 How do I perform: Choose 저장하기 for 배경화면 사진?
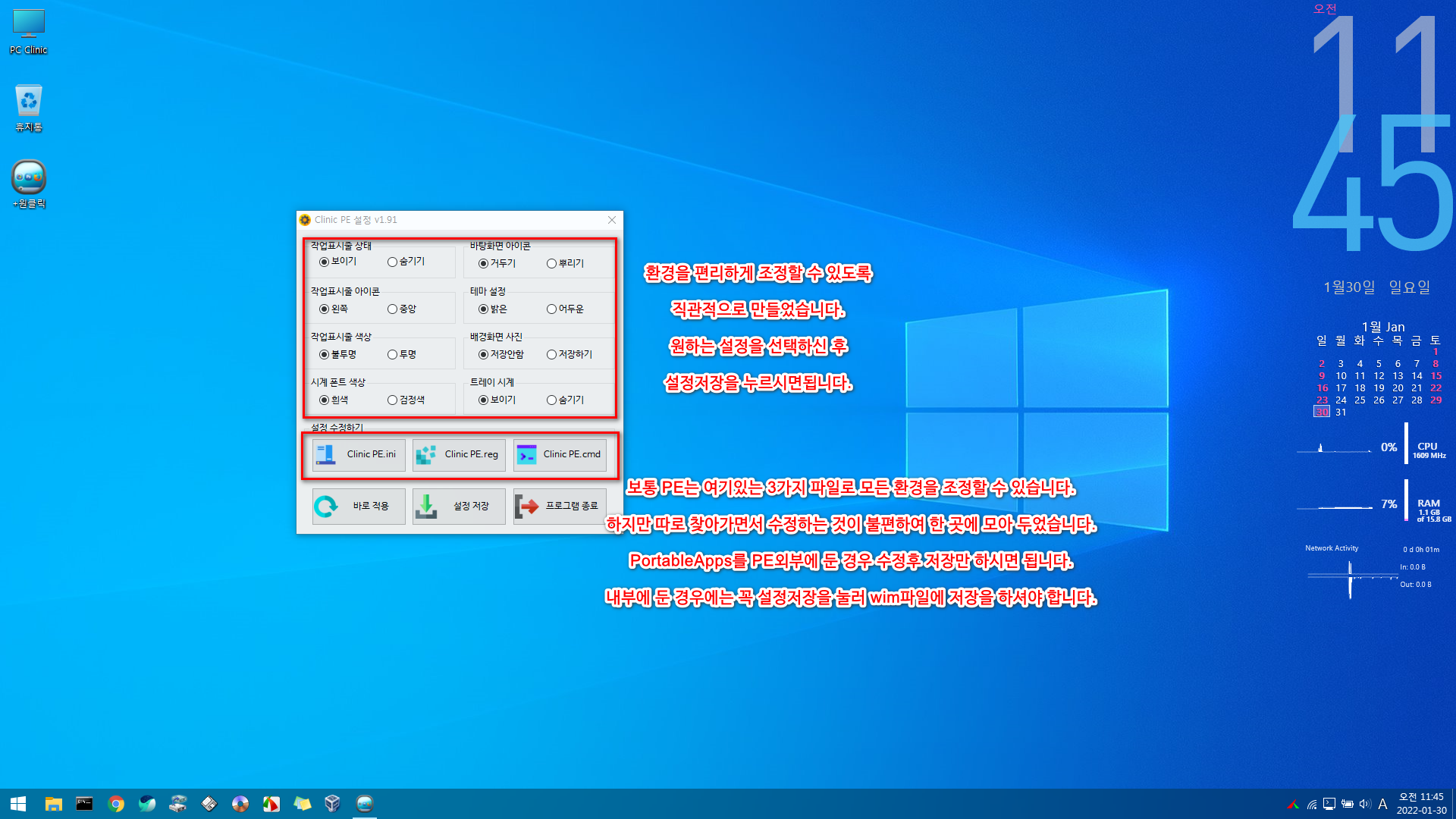click(570, 355)
